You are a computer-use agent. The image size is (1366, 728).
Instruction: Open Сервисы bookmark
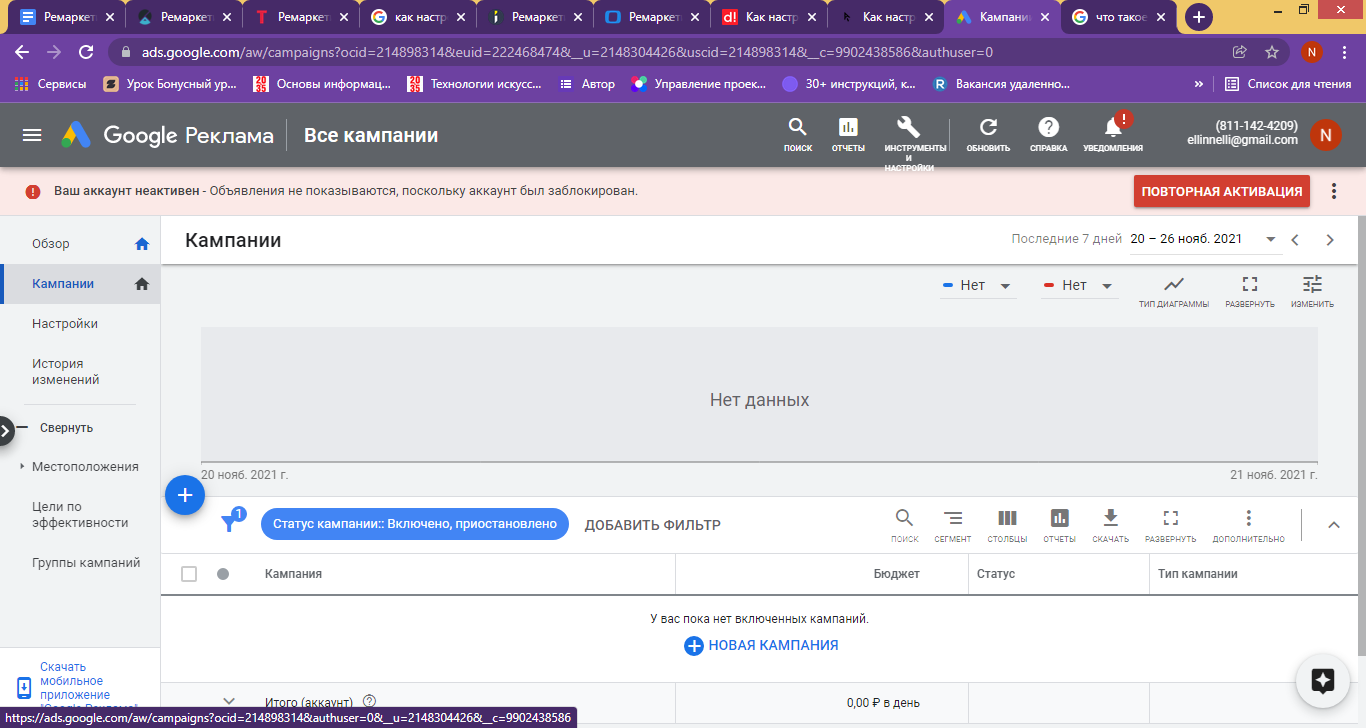50,85
